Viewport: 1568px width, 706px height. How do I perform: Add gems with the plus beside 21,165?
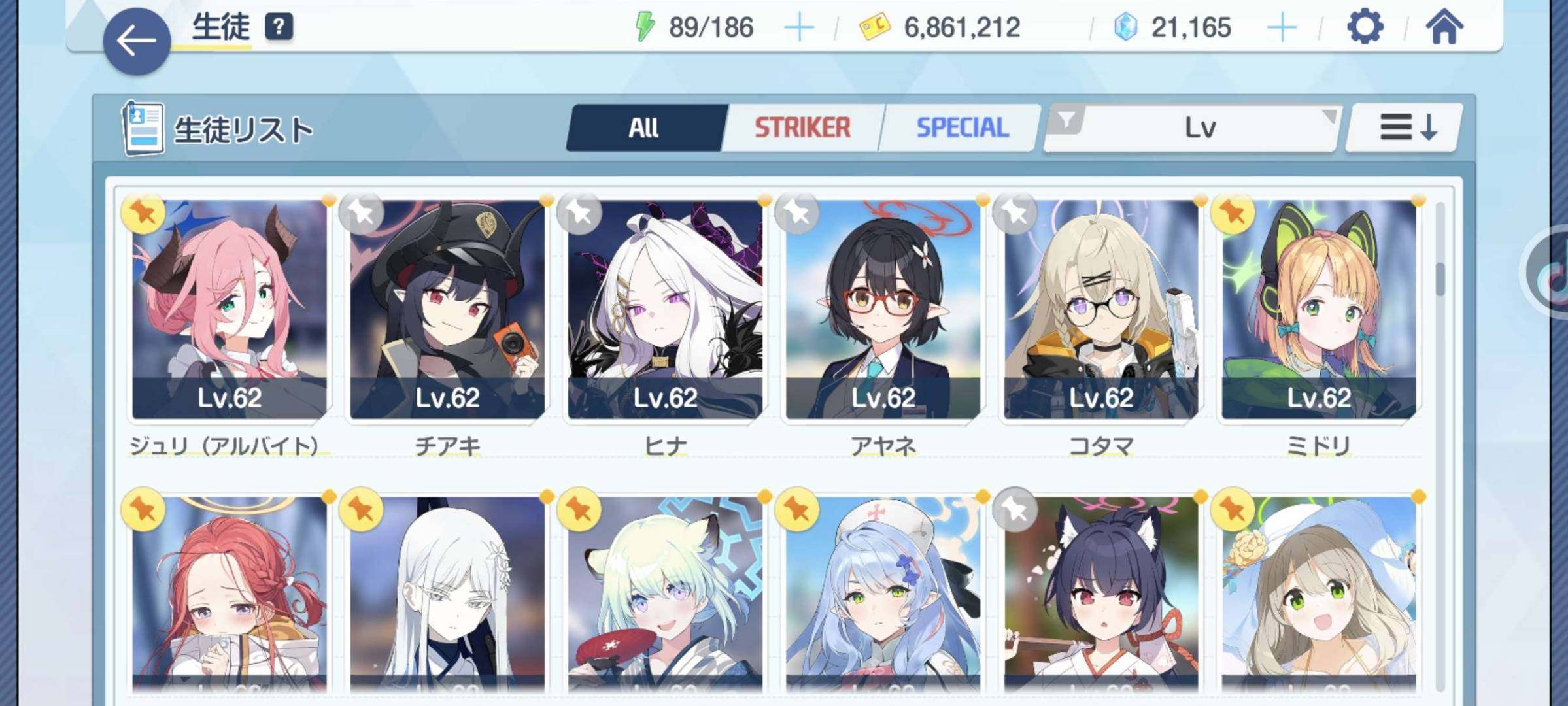tap(1282, 27)
